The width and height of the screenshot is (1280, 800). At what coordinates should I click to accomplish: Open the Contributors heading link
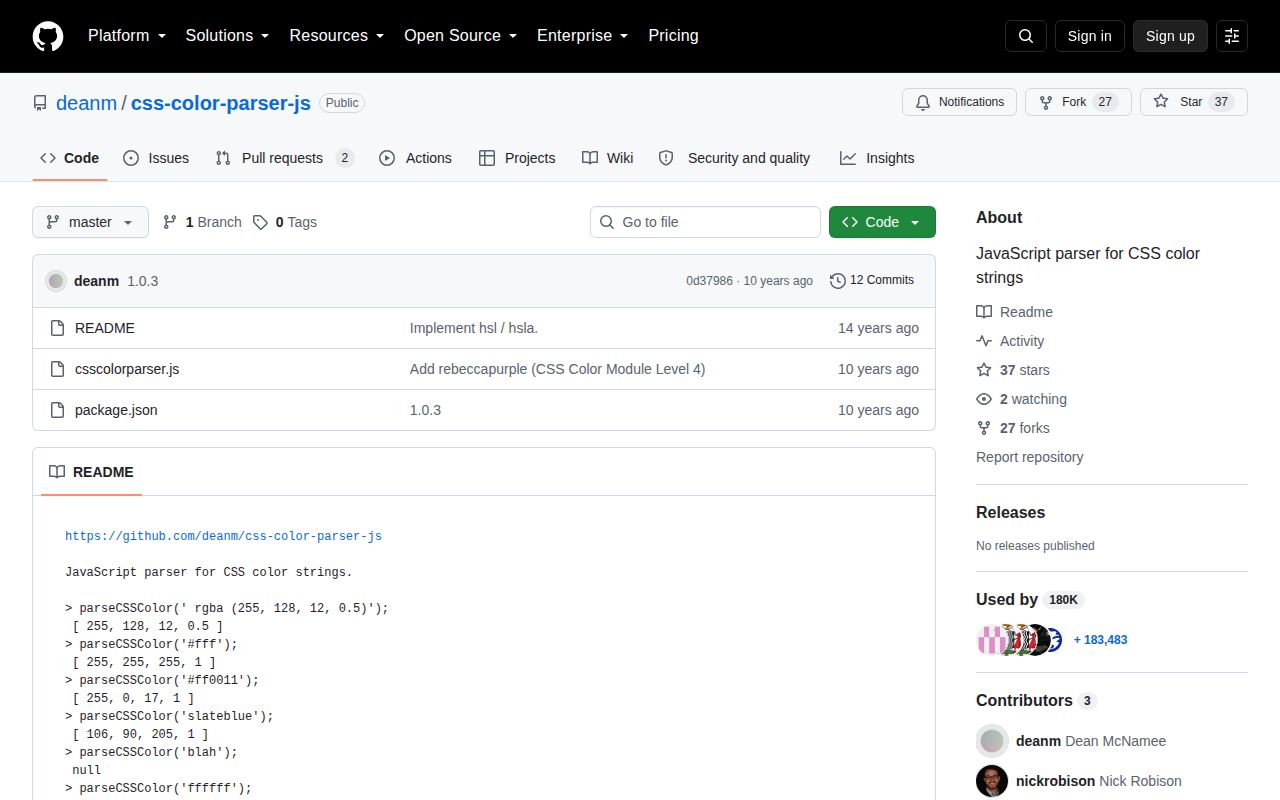tap(1036, 701)
